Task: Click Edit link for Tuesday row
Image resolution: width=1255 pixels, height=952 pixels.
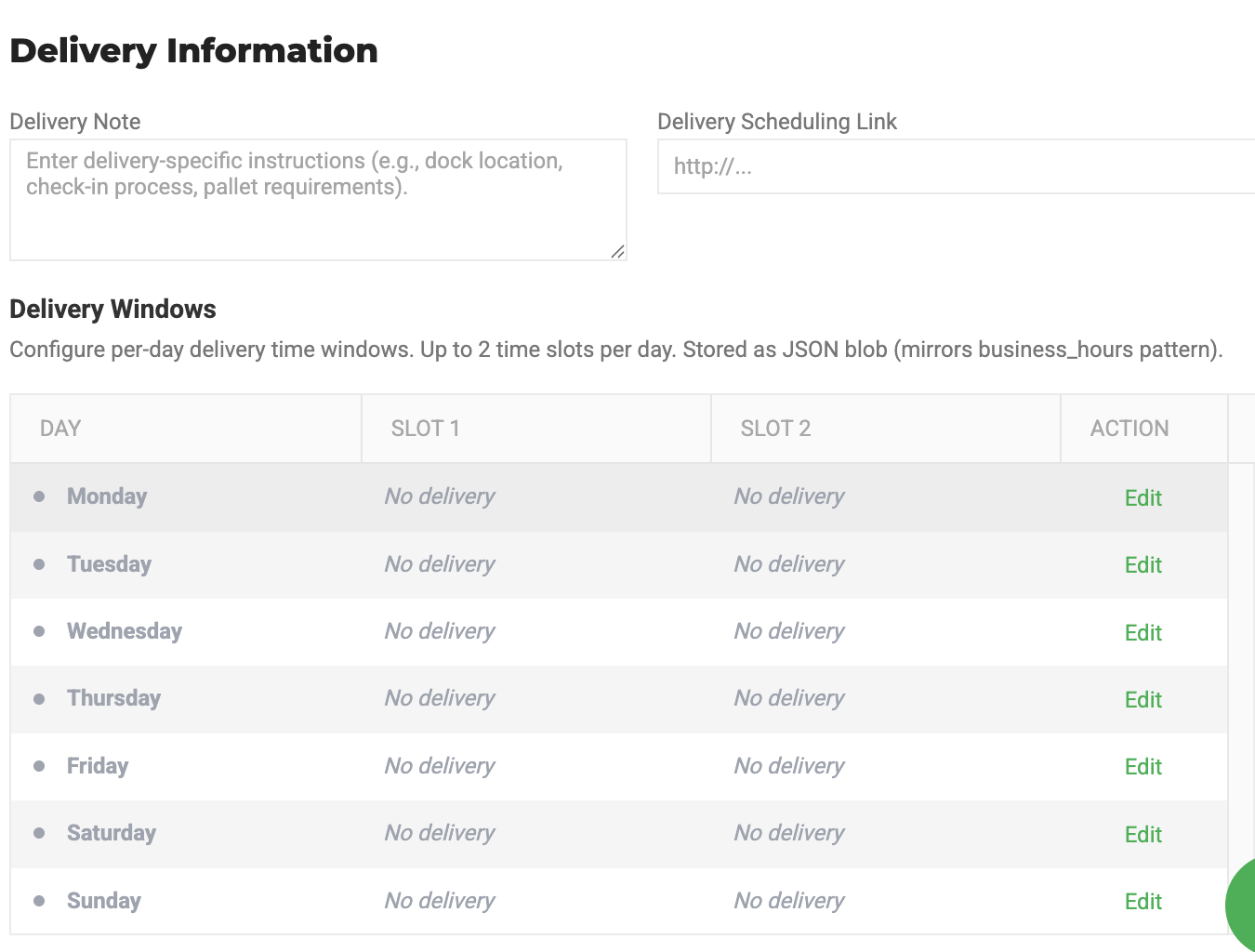Action: (x=1143, y=564)
